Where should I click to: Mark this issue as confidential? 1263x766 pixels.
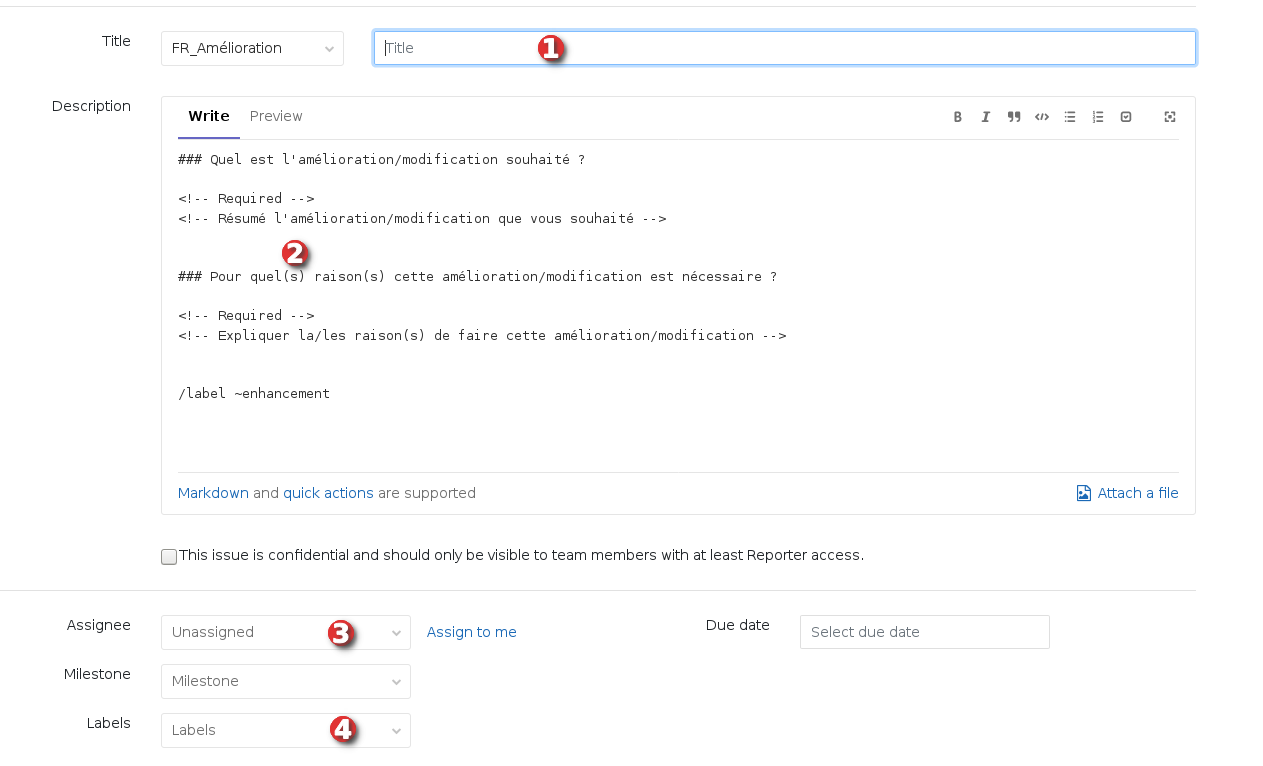click(x=169, y=557)
